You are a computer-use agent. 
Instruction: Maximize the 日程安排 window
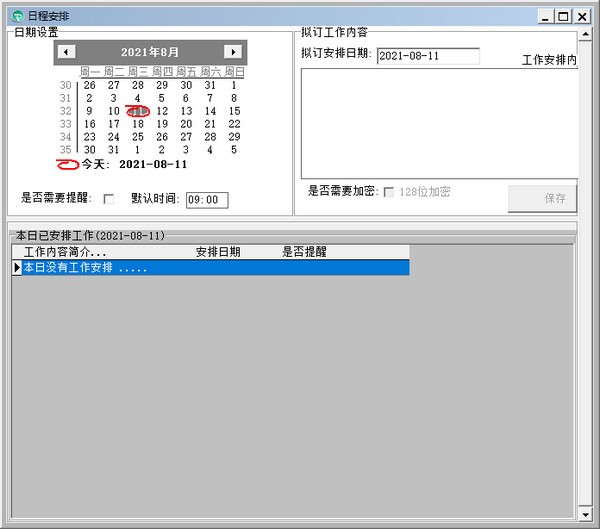click(x=563, y=16)
